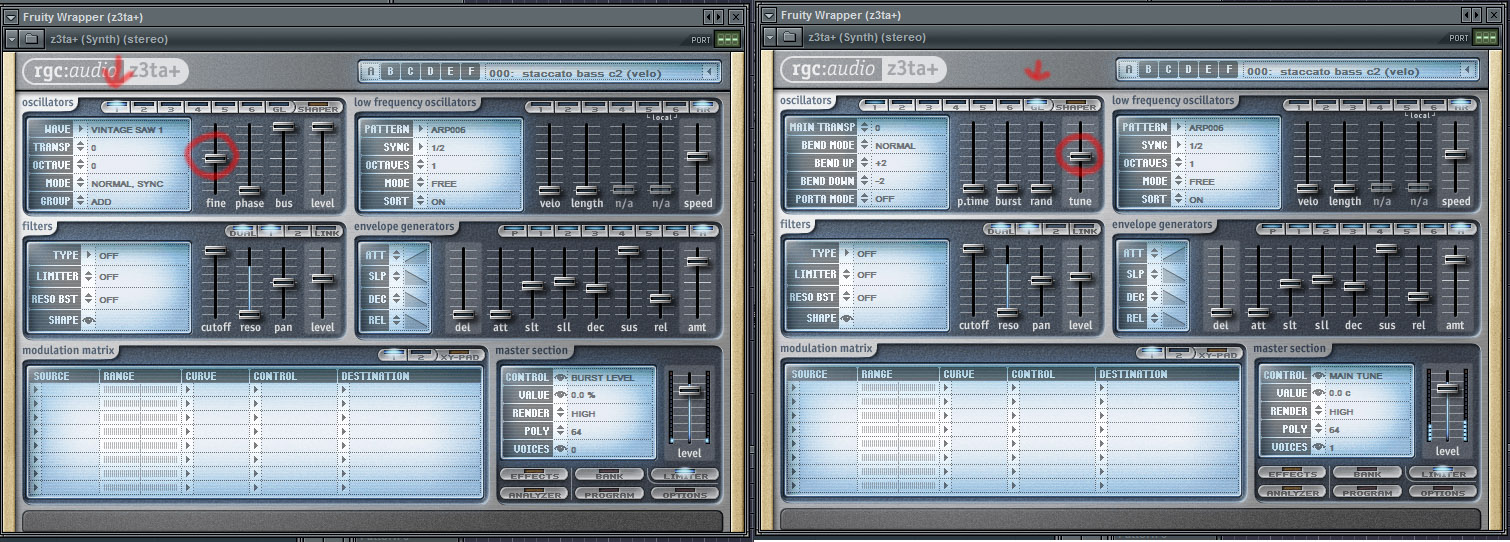Click PROGRAM button in the right window

tap(1366, 492)
